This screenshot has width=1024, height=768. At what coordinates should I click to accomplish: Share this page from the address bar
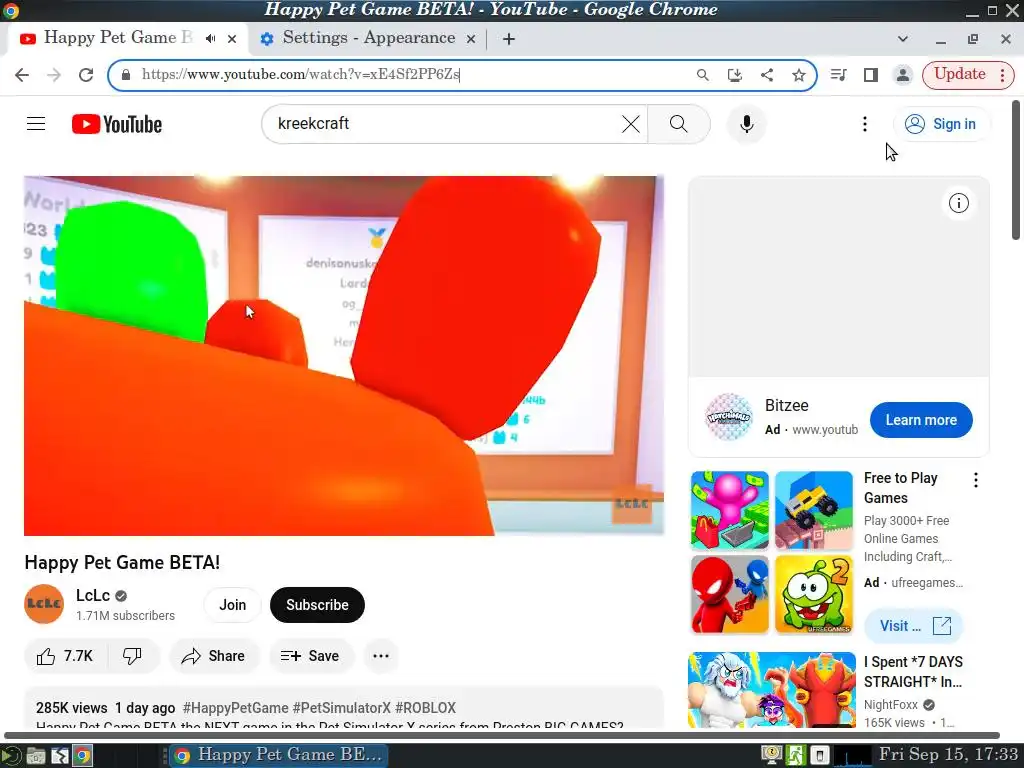click(x=767, y=75)
